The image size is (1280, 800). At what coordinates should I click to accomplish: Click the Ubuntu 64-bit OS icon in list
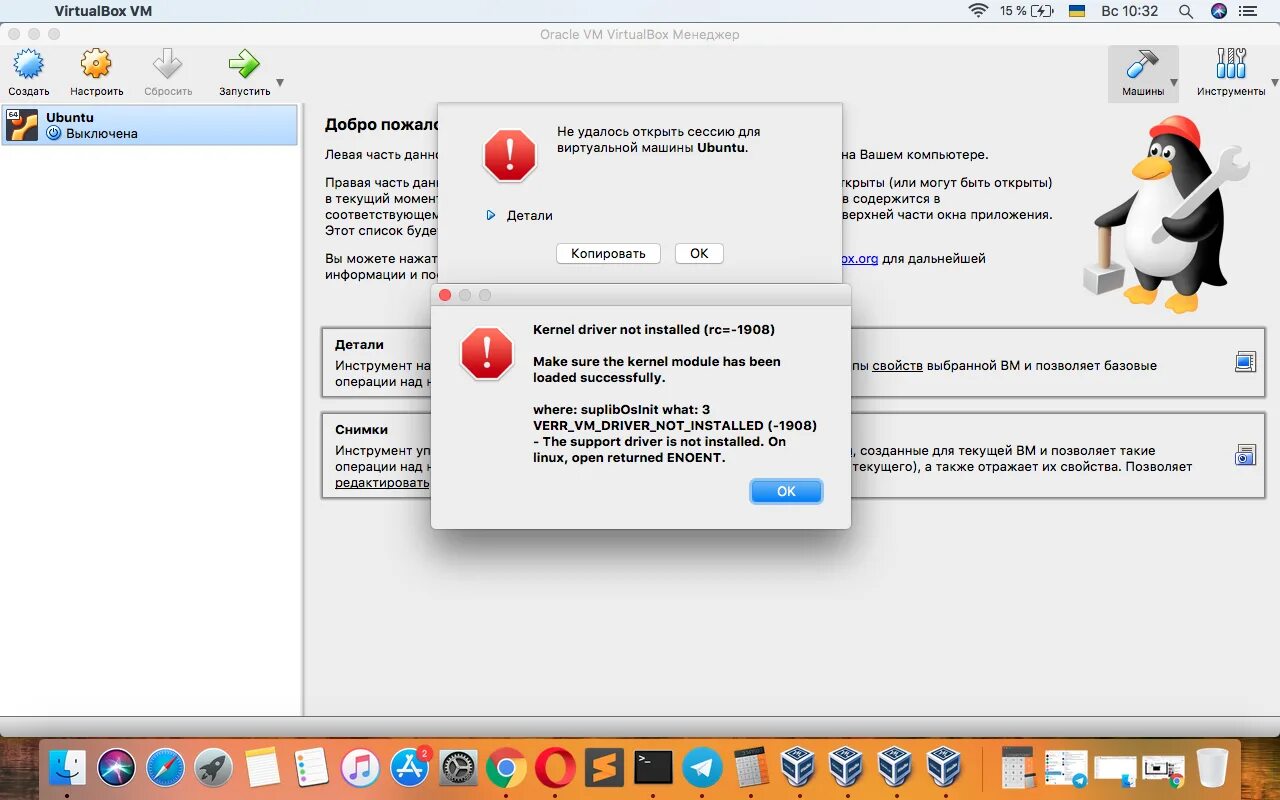pos(22,125)
